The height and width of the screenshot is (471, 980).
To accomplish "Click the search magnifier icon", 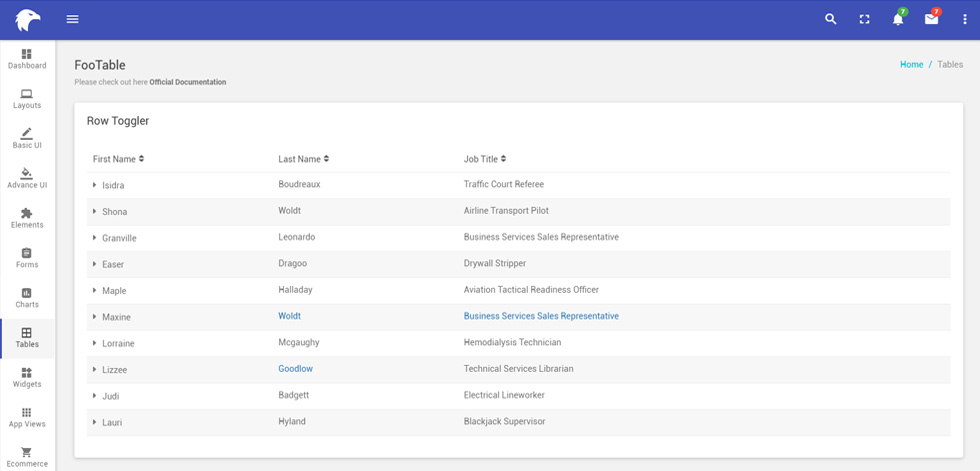I will tap(831, 19).
